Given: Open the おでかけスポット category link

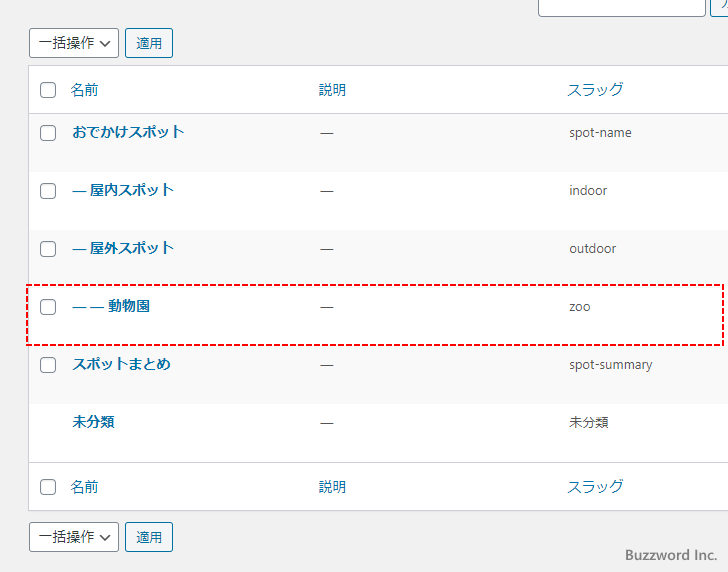Looking at the screenshot, I should tap(128, 132).
